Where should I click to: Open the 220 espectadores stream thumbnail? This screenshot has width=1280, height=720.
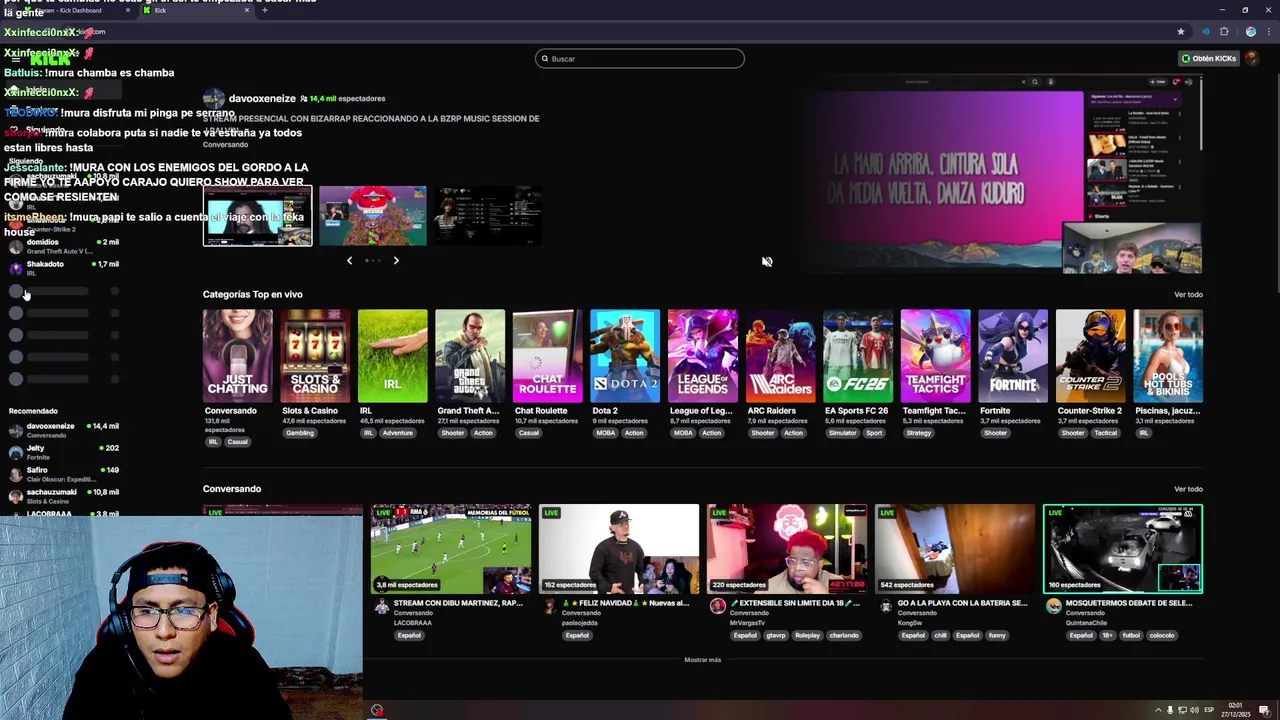[787, 549]
